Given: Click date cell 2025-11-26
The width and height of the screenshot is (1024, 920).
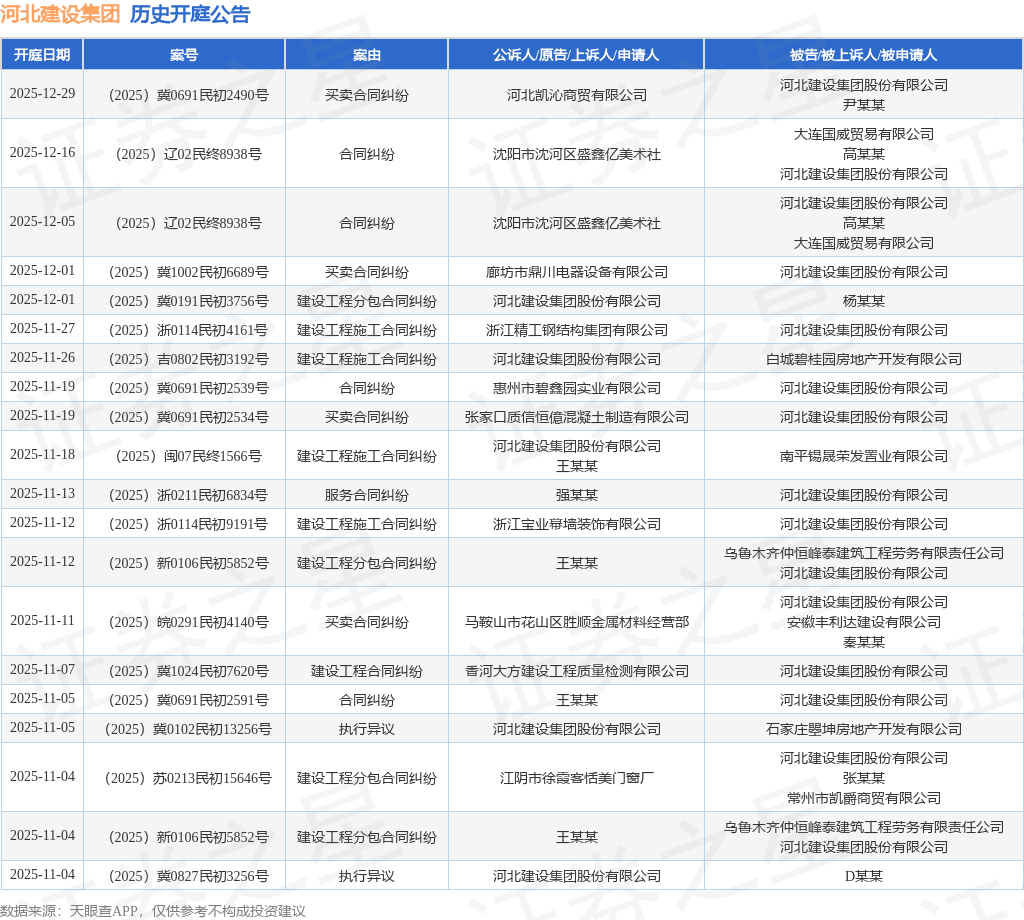Looking at the screenshot, I should pos(42,357).
